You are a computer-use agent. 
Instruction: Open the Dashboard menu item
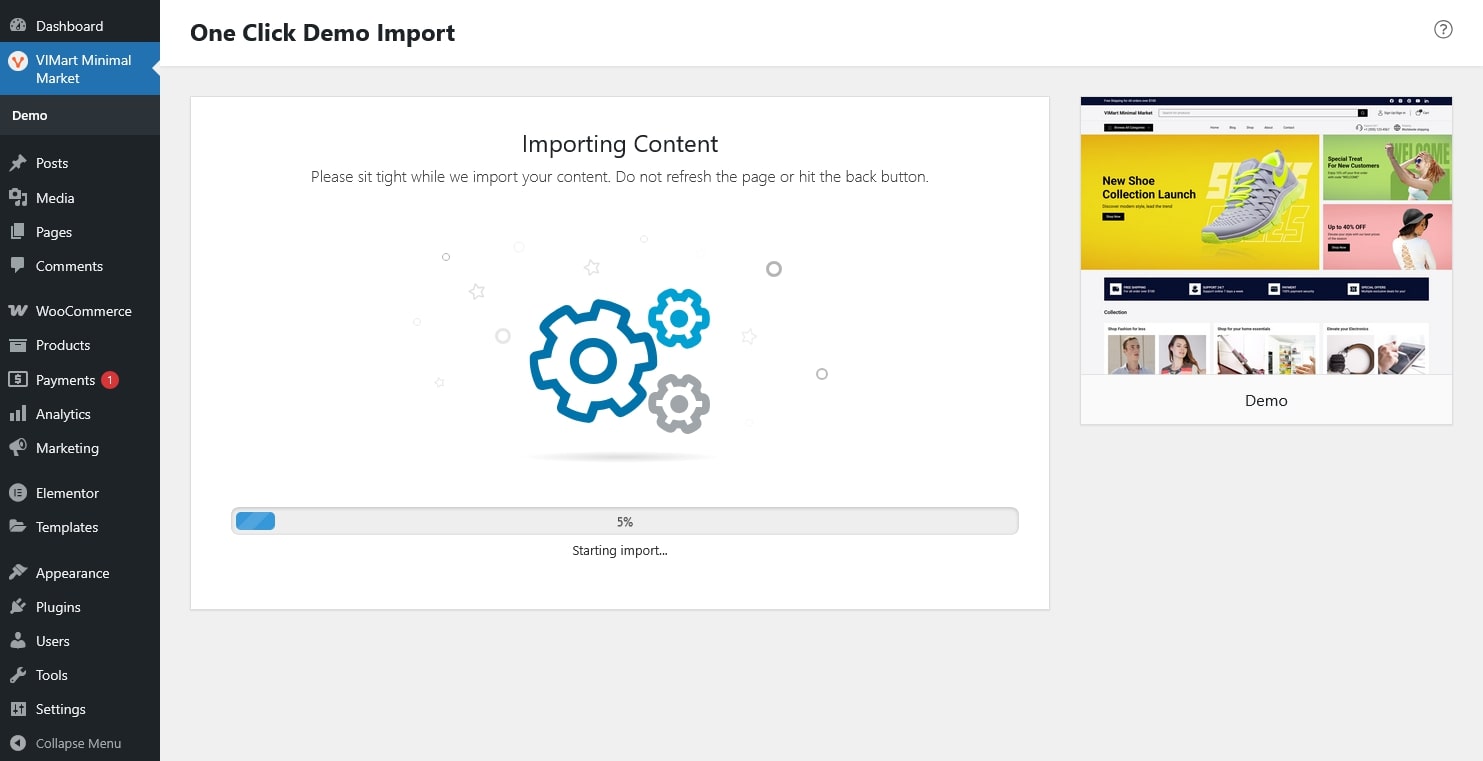pyautogui.click(x=69, y=26)
